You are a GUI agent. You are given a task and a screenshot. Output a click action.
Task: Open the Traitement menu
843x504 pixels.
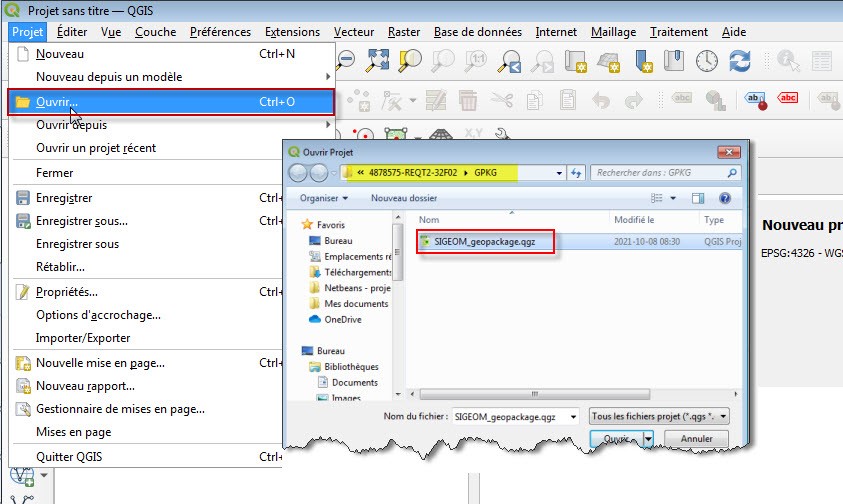click(678, 32)
